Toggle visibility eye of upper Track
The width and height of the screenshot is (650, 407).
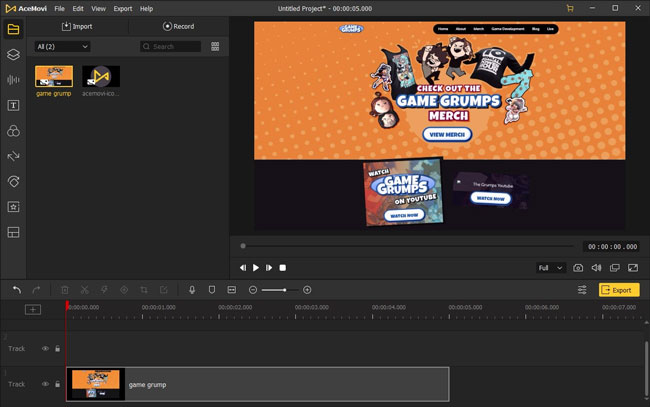[x=45, y=349]
